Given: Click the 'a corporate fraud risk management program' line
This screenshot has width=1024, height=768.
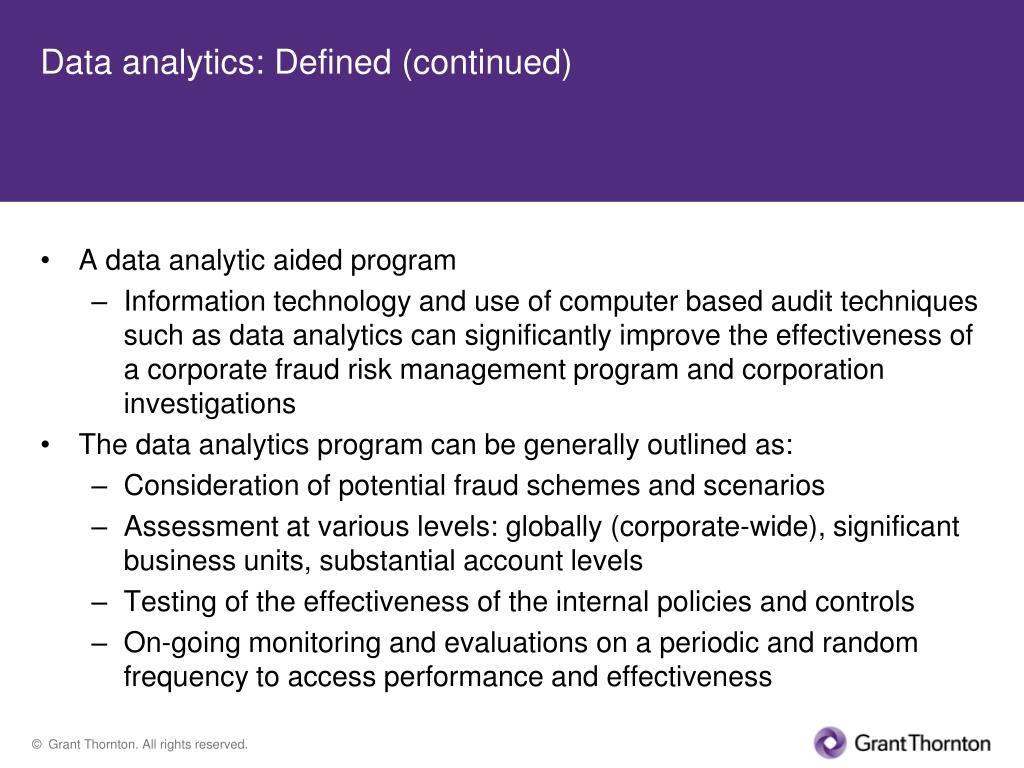Looking at the screenshot, I should [x=504, y=370].
